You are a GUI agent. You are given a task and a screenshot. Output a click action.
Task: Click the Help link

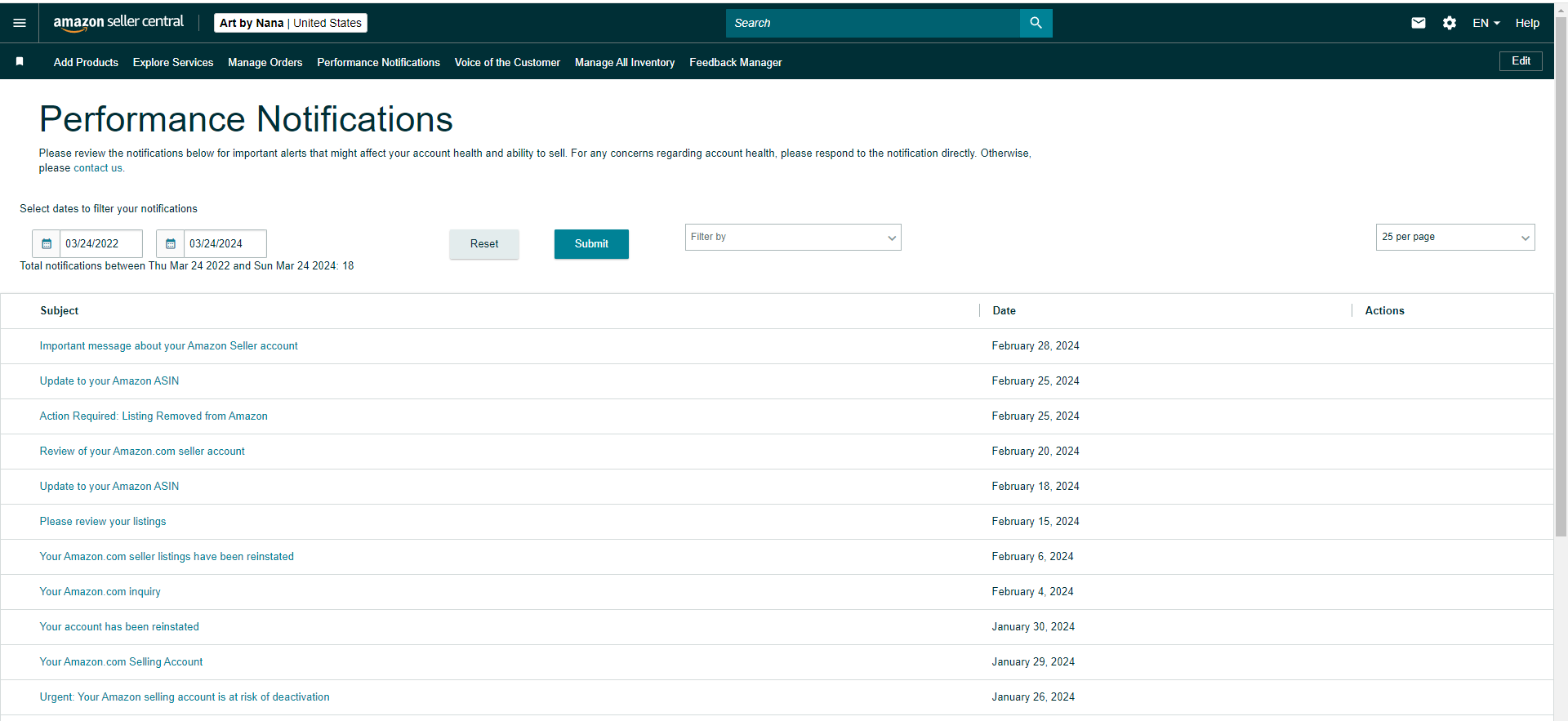[x=1527, y=23]
